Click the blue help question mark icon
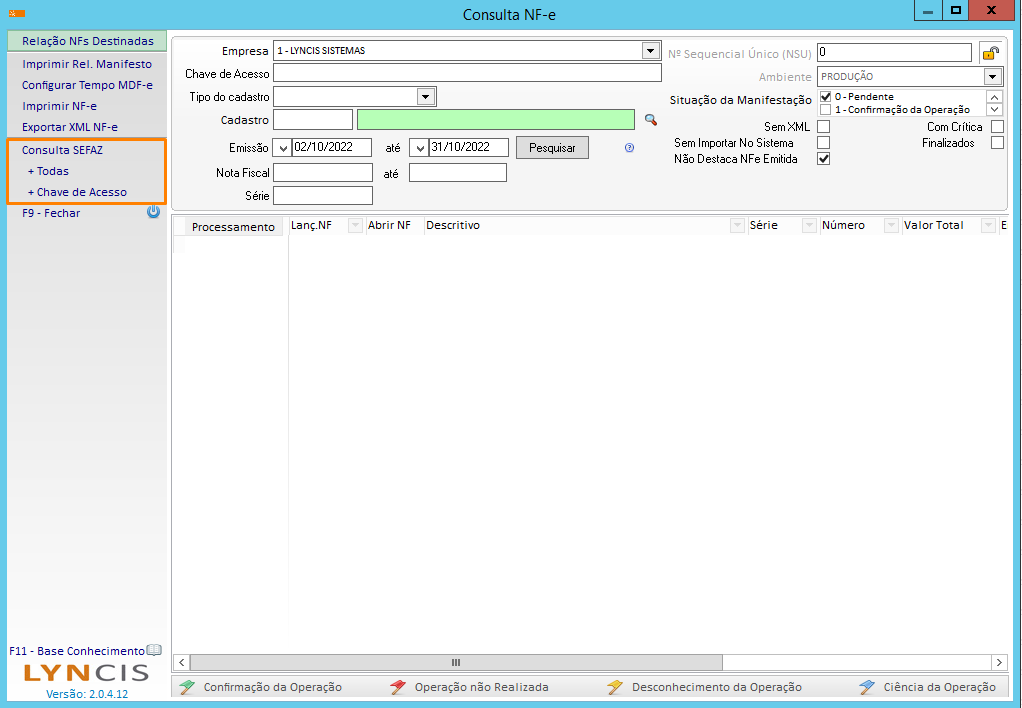 click(630, 148)
